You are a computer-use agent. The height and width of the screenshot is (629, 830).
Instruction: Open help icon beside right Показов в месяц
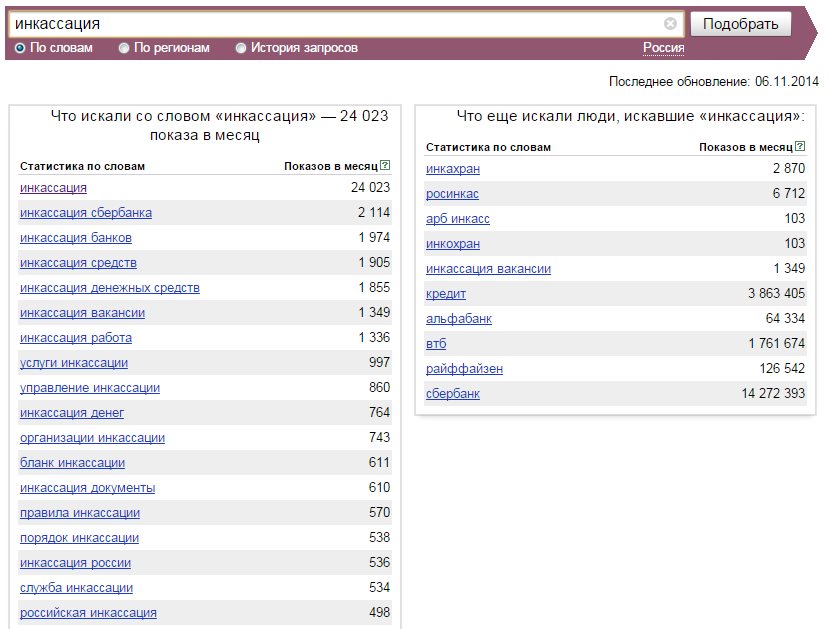pos(800,146)
